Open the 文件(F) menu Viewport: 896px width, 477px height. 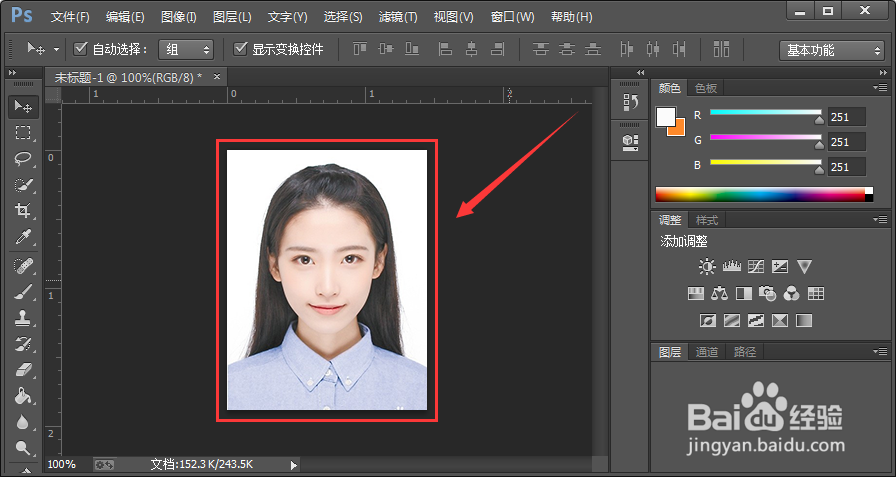point(70,17)
